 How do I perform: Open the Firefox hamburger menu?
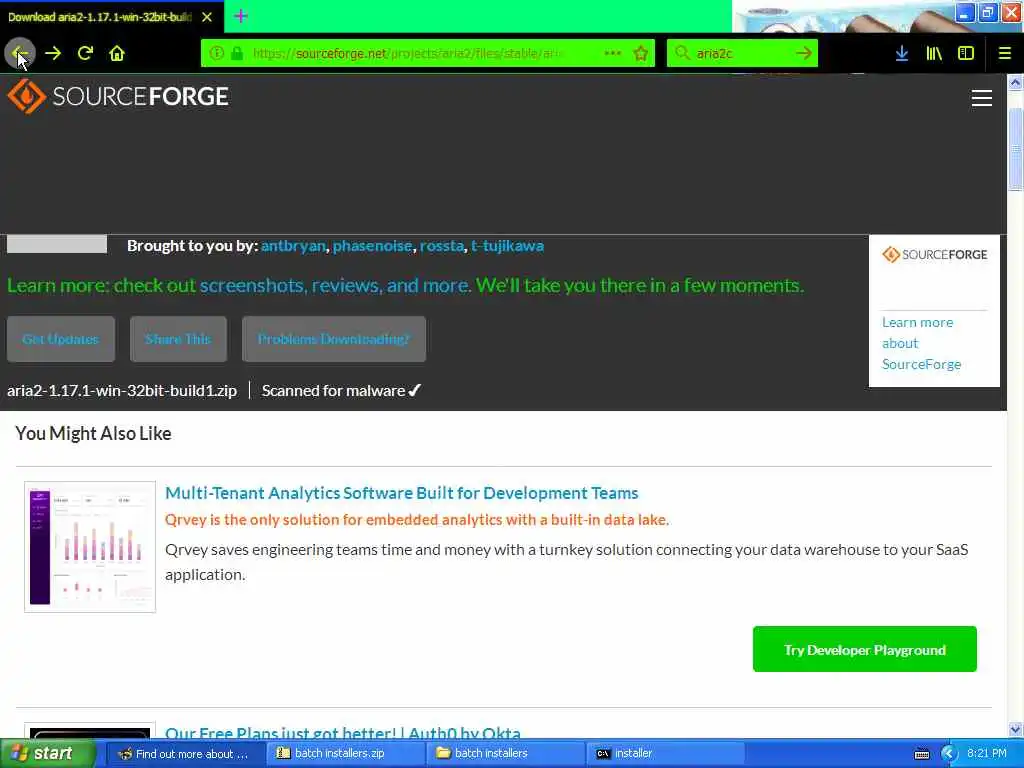(1004, 54)
